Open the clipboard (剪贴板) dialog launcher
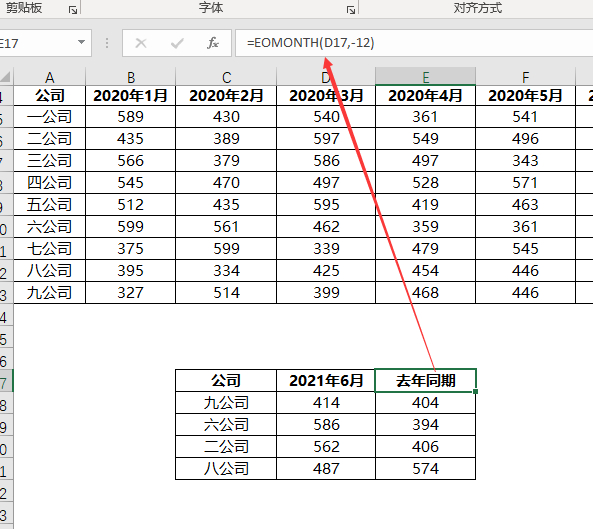The width and height of the screenshot is (593, 529). (73, 10)
